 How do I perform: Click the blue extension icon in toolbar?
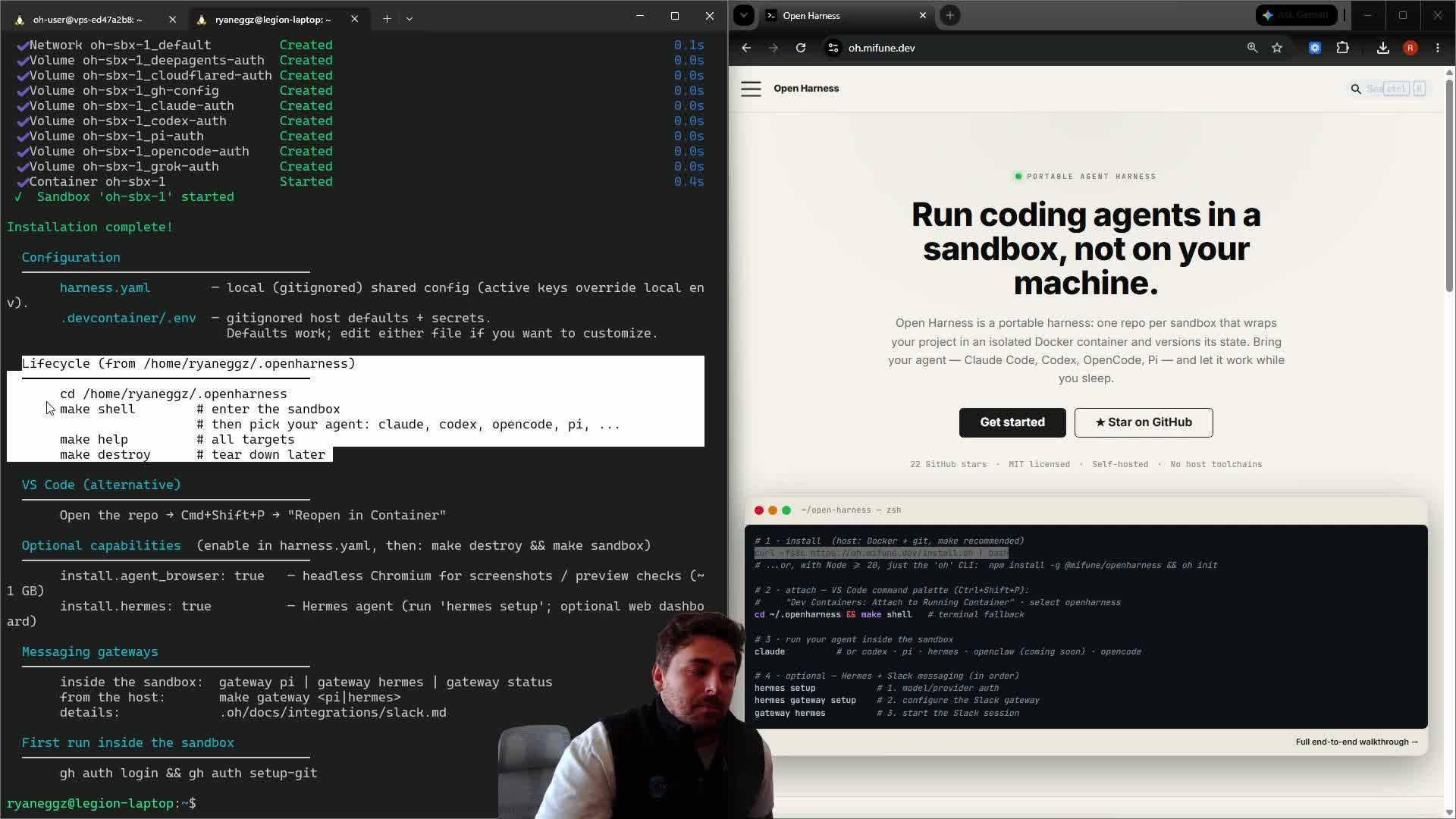pos(1315,48)
